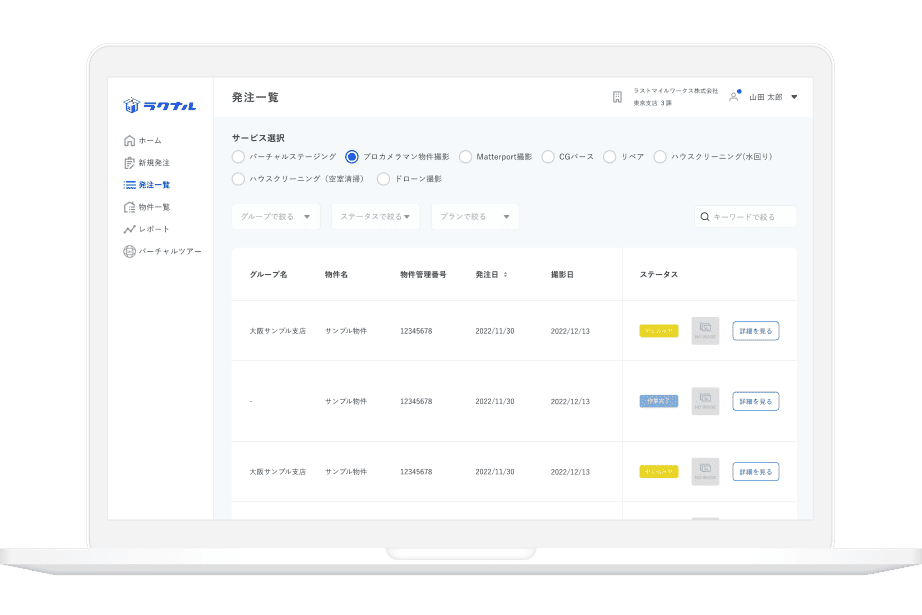Click the user profile icon with notification dot
The width and height of the screenshot is (922, 615).
[735, 96]
